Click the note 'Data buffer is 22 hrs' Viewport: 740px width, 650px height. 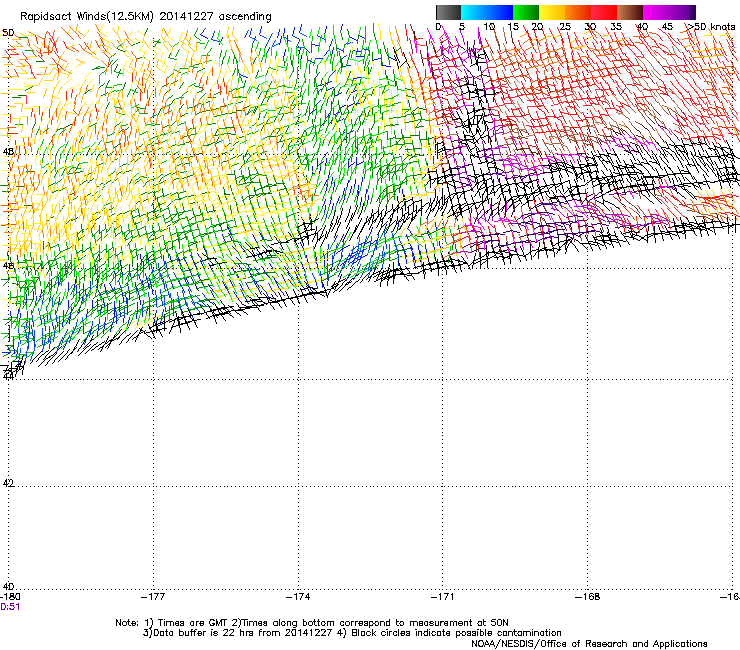click(x=205, y=633)
